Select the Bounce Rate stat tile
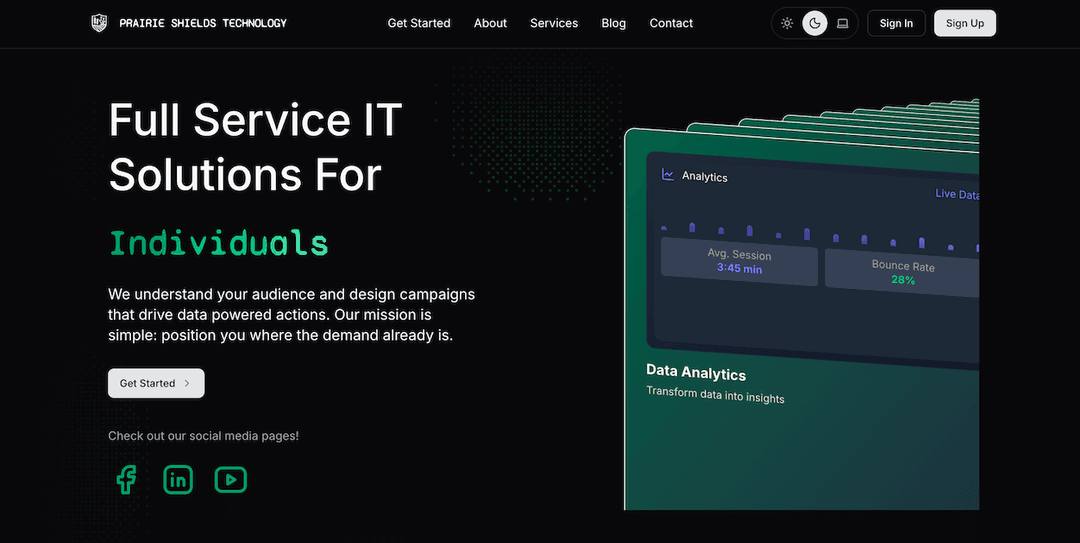 pos(902,273)
